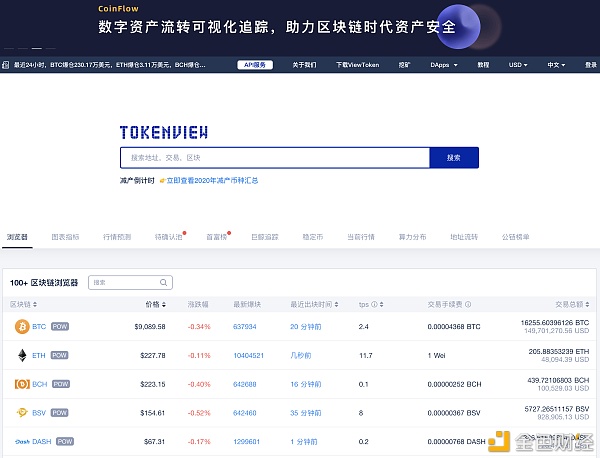This screenshot has height=458, width=600.
Task: Click the Dash logo in the DASH row
Action: pos(22,442)
